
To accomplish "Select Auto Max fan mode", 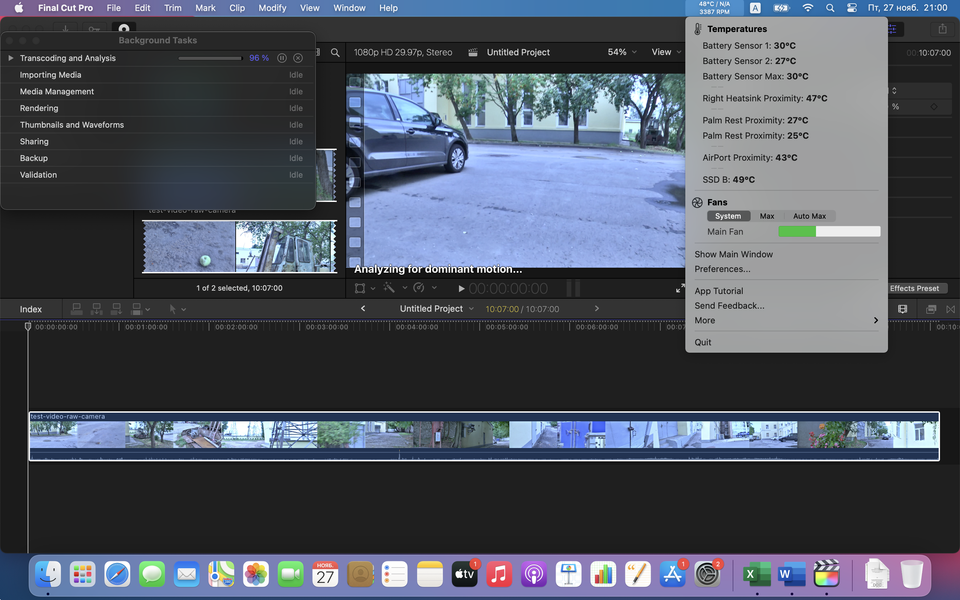I will (809, 216).
